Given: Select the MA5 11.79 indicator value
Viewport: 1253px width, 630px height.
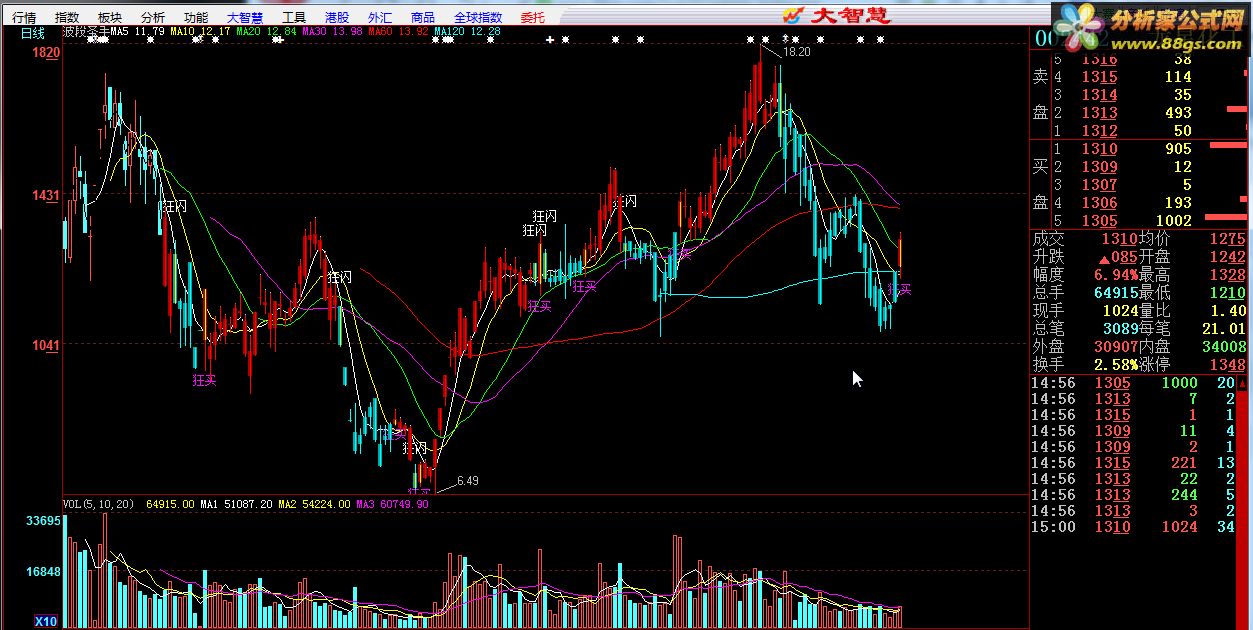Looking at the screenshot, I should click(x=138, y=32).
